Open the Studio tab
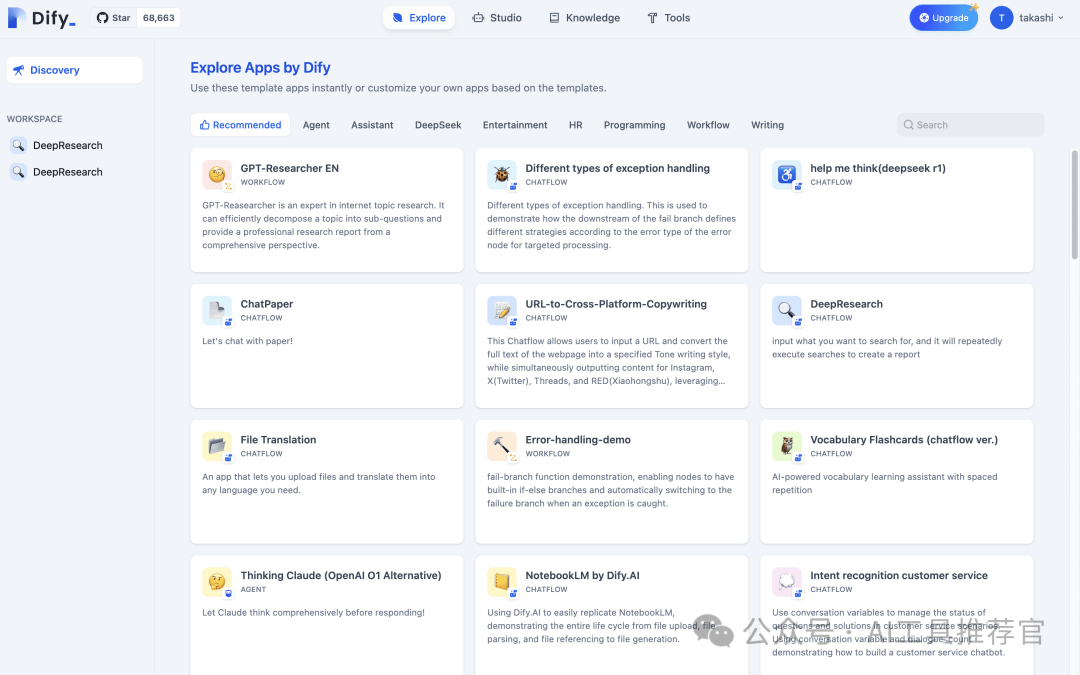 pyautogui.click(x=497, y=18)
